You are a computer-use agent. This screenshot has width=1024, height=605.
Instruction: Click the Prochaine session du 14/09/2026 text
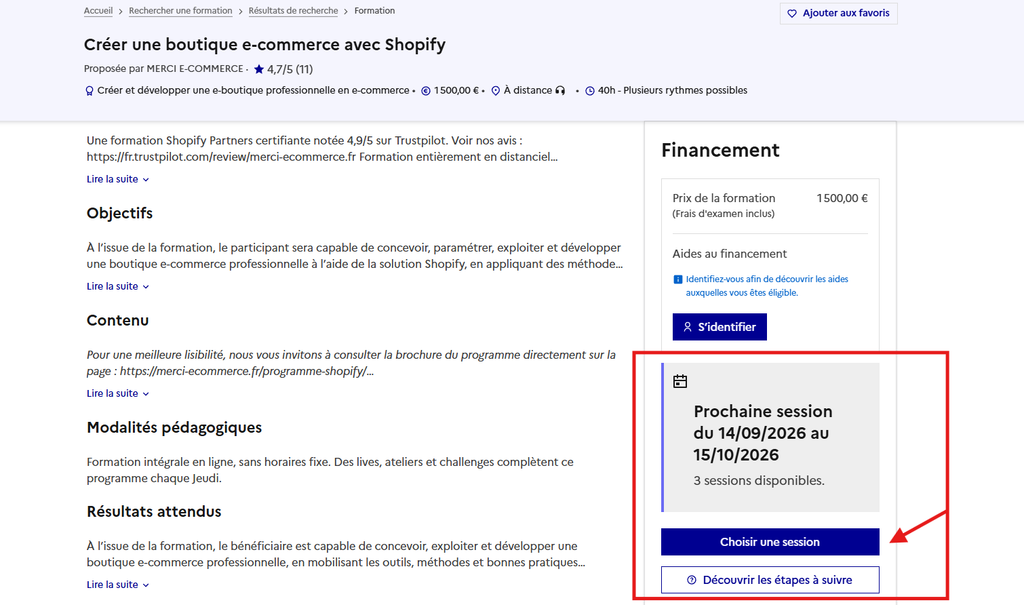coord(763,433)
